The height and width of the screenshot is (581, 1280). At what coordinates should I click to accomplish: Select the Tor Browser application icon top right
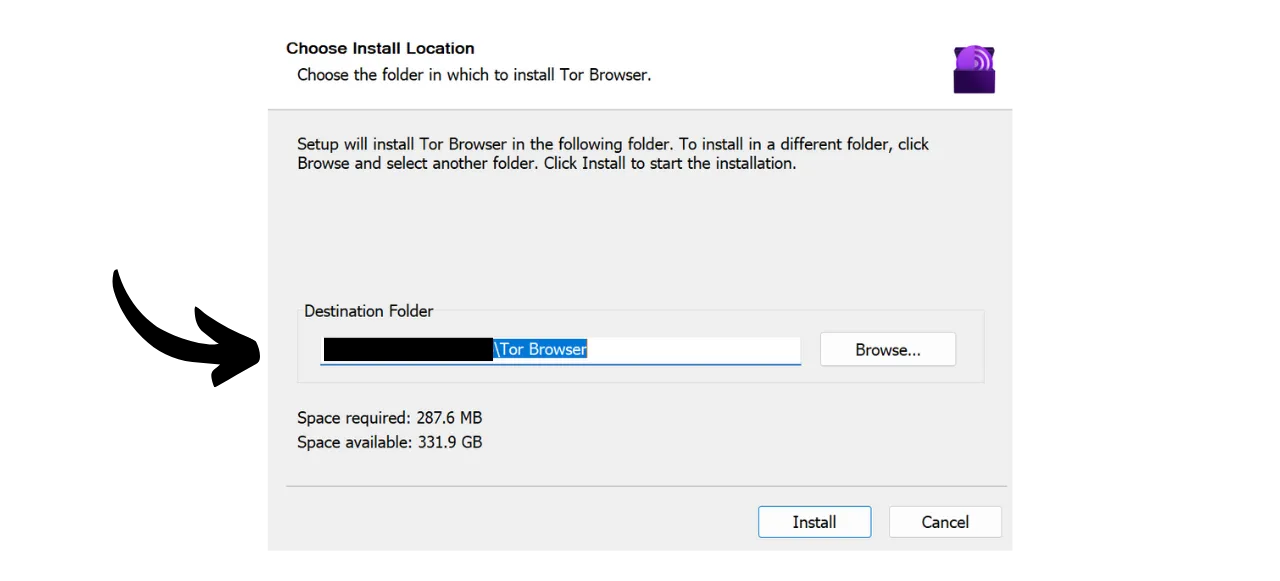pyautogui.click(x=973, y=68)
